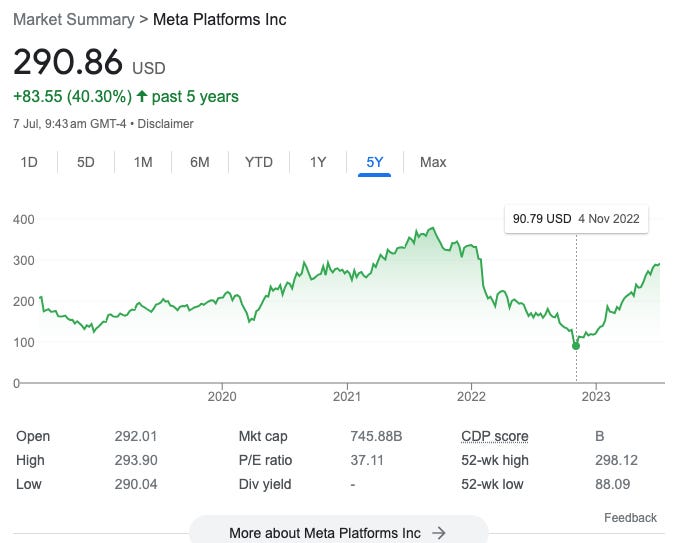Click the green data point on the chart

point(576,346)
